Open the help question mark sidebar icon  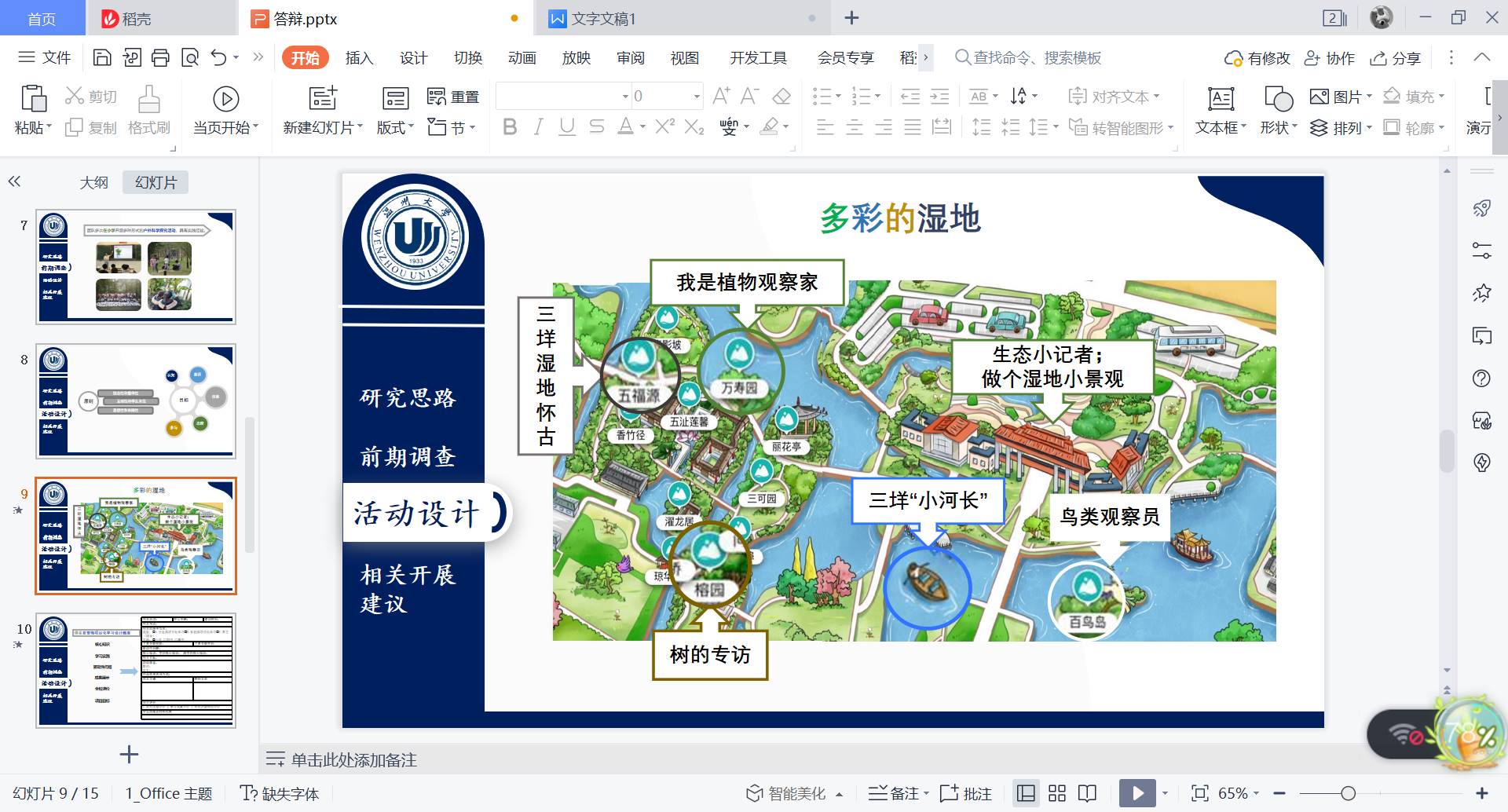pos(1481,379)
